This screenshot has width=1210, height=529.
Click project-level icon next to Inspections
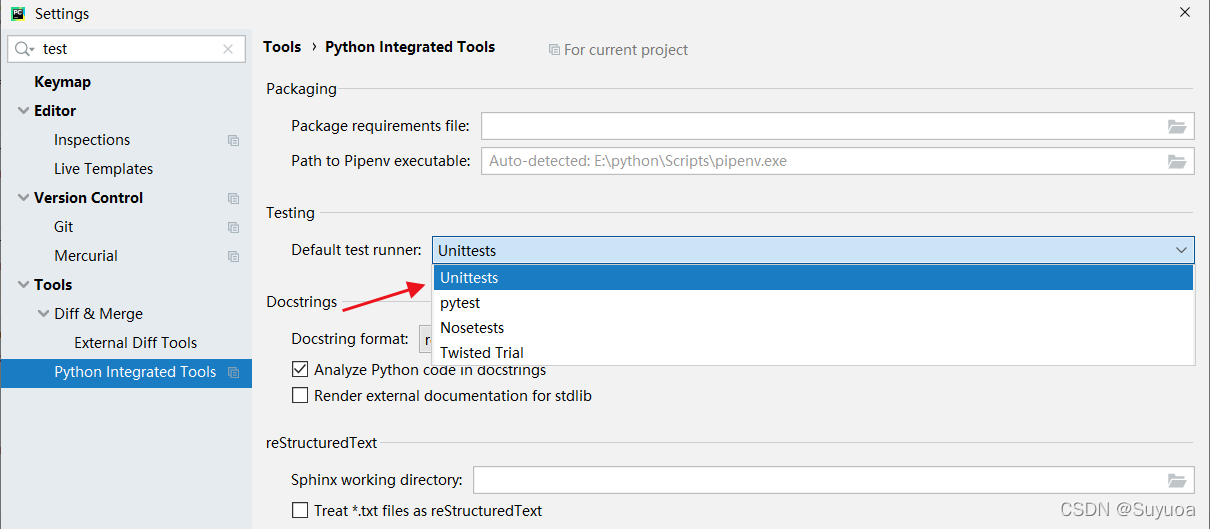coord(233,141)
